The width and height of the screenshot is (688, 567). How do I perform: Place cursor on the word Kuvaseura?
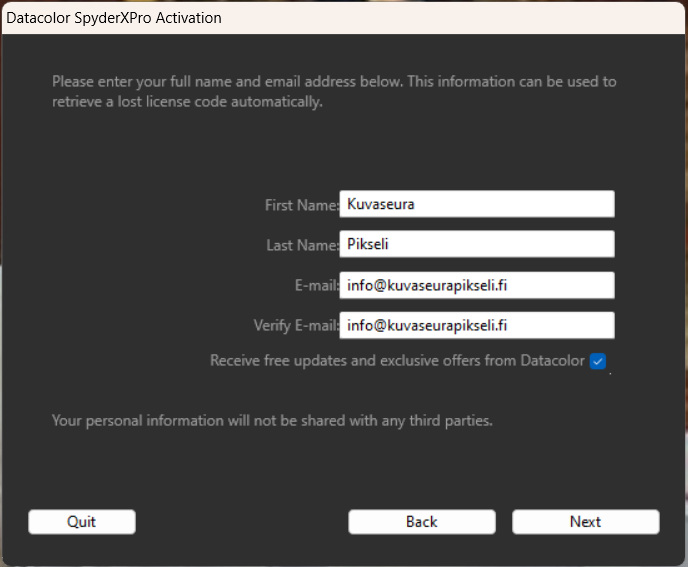(x=380, y=205)
